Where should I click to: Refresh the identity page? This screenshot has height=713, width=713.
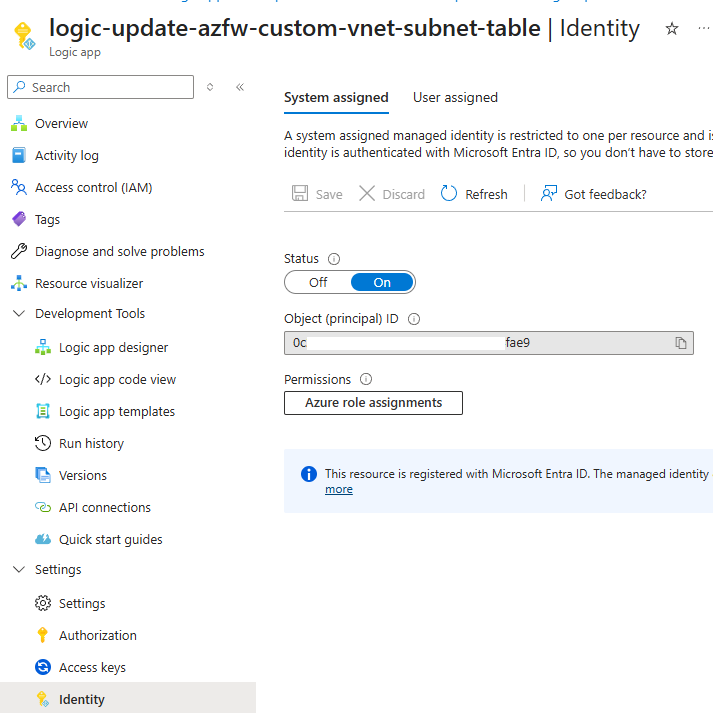point(474,194)
